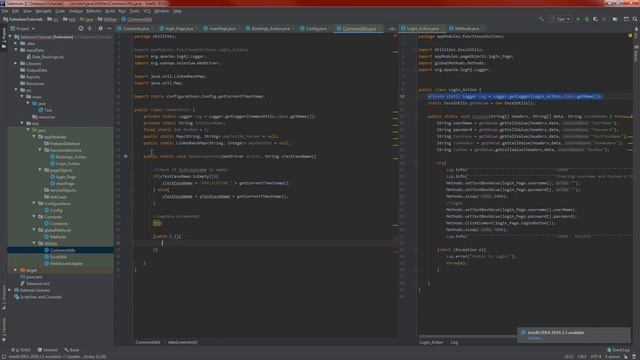
Task: Open the Terminal tool window button
Action: pyautogui.click(x=48, y=350)
